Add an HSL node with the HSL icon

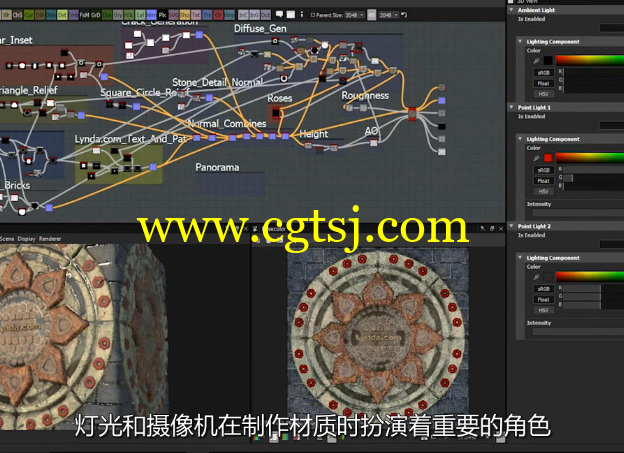(x=129, y=15)
